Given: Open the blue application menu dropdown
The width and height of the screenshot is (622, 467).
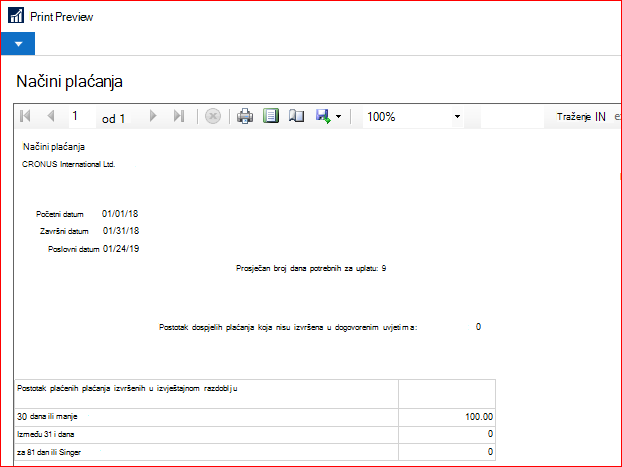Looking at the screenshot, I should pos(18,44).
